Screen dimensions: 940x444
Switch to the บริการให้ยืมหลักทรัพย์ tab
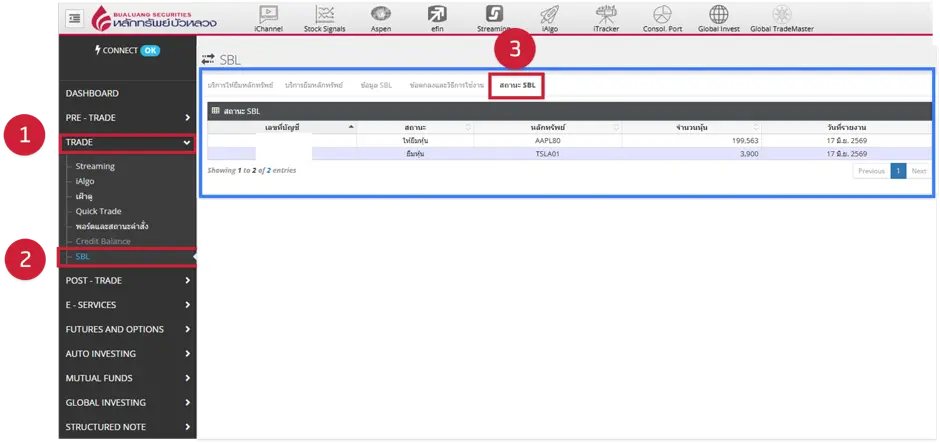click(x=240, y=85)
